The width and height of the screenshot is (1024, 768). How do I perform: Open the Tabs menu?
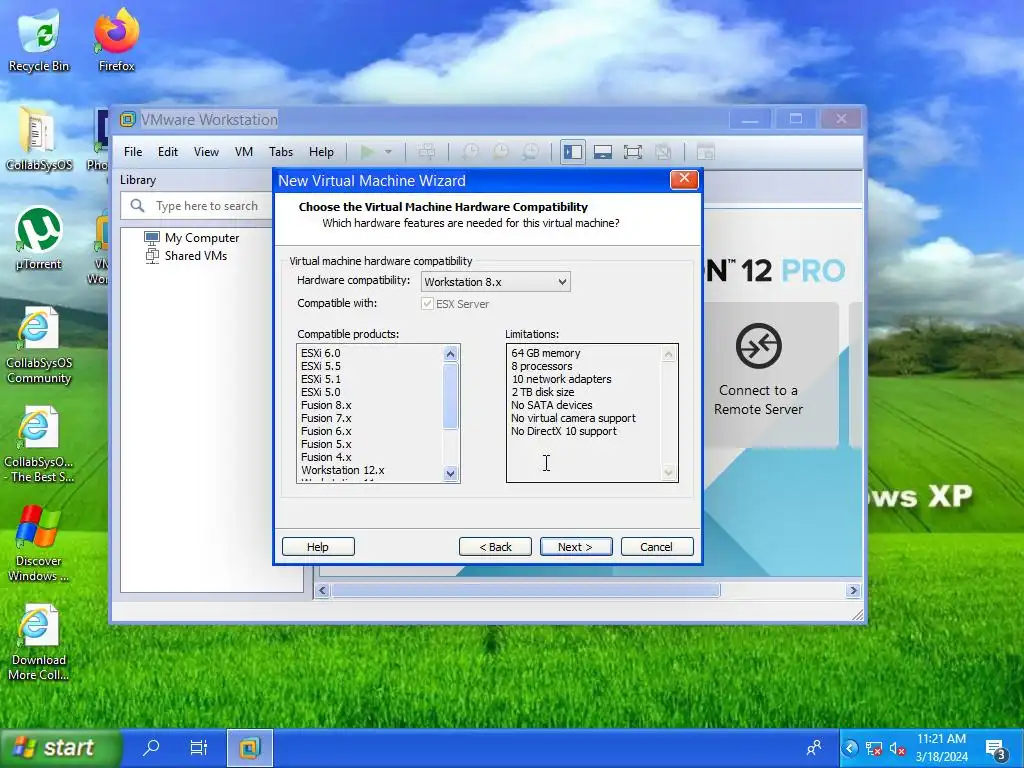pos(281,152)
